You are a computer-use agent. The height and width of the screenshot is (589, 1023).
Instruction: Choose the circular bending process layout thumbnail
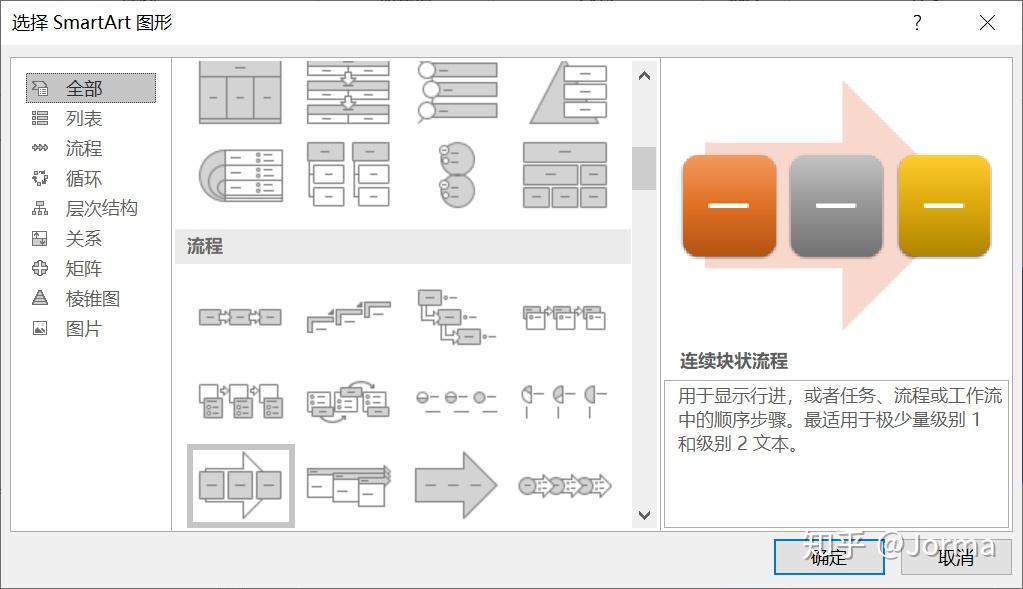347,400
